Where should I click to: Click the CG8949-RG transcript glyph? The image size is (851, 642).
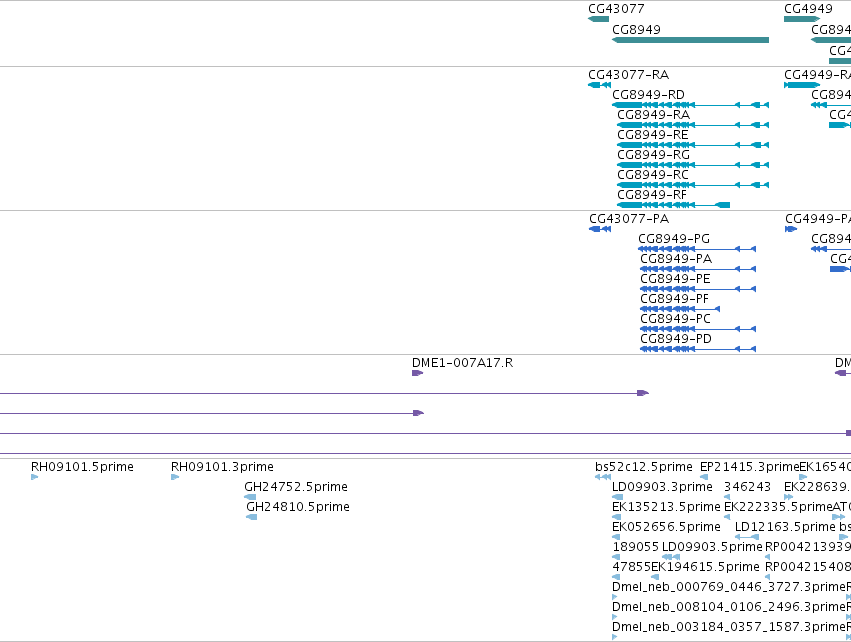coord(693,165)
